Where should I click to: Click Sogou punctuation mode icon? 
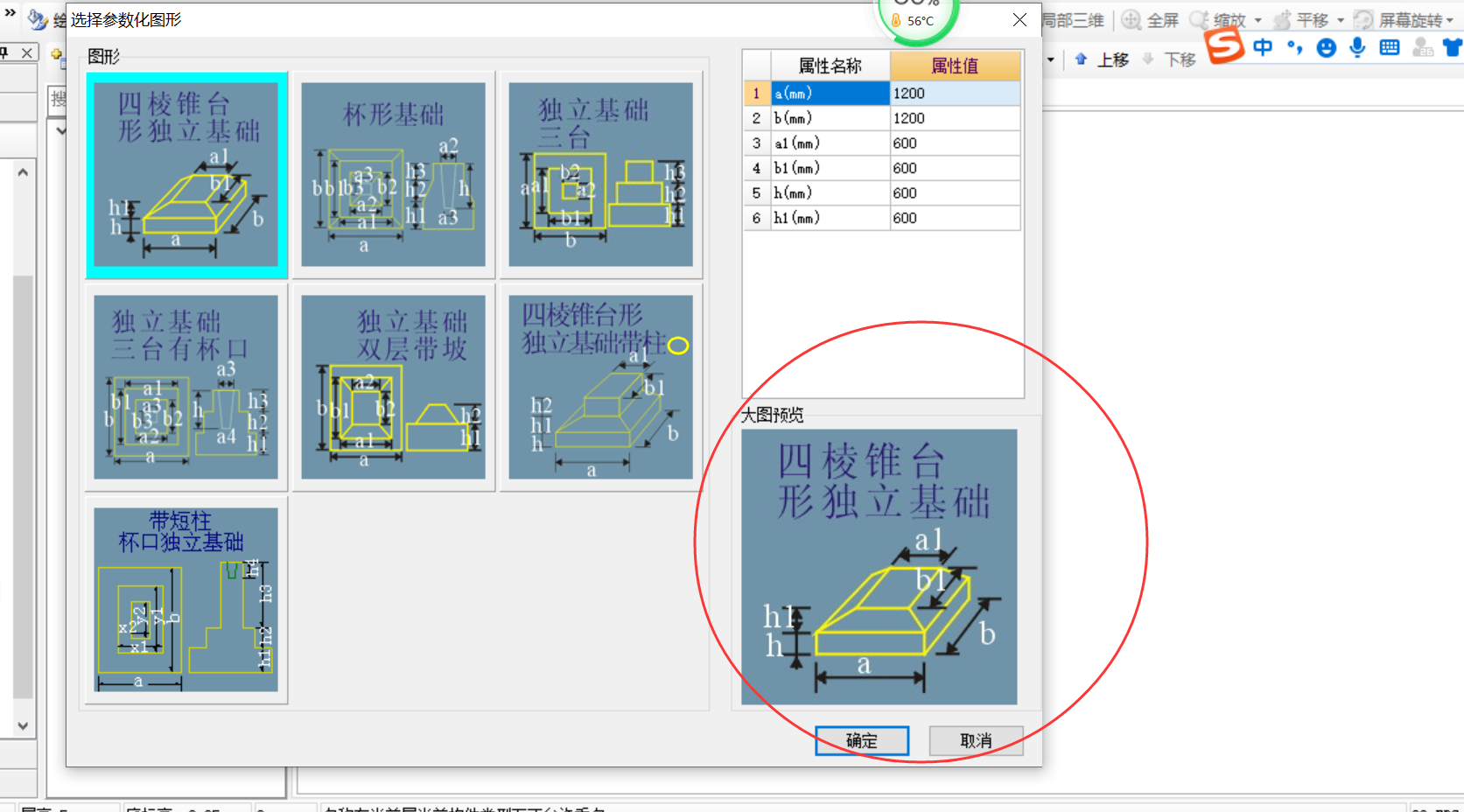1295,47
